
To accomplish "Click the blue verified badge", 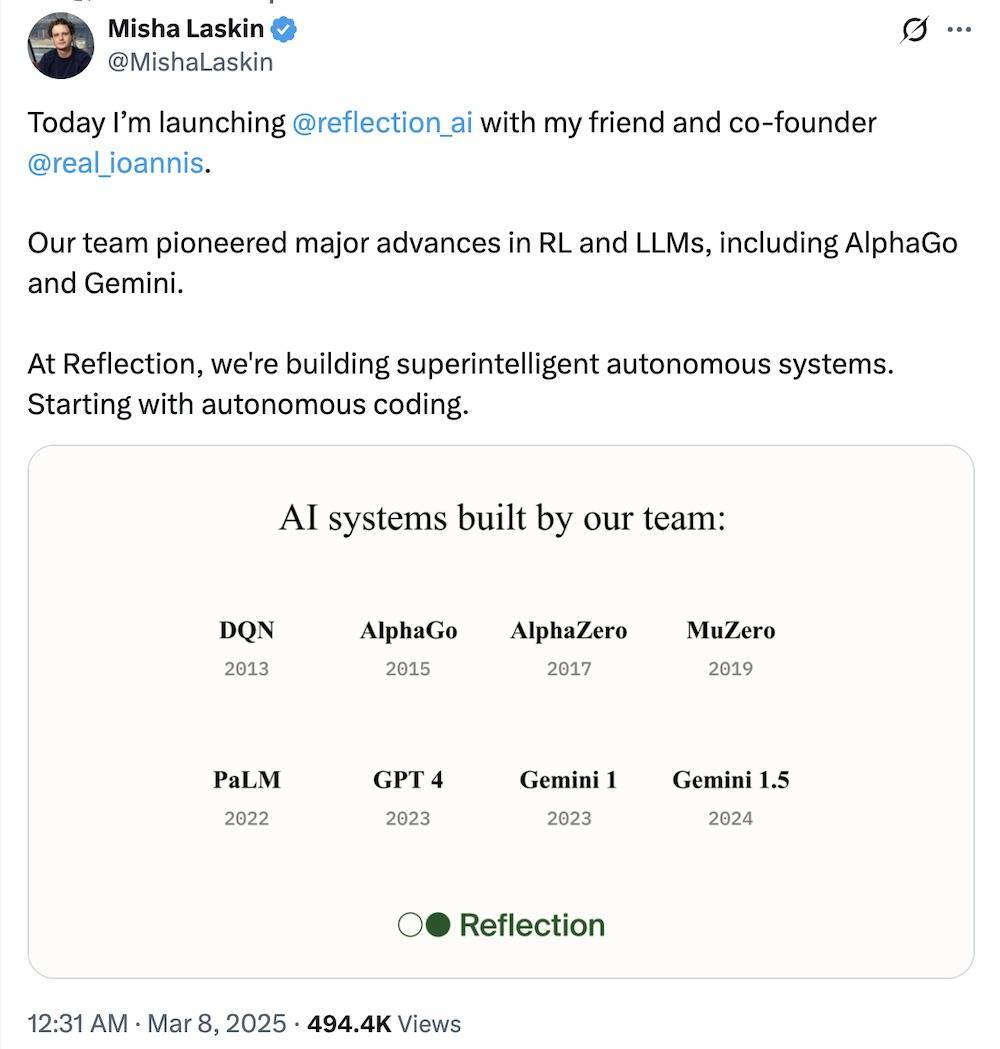I will click(285, 31).
